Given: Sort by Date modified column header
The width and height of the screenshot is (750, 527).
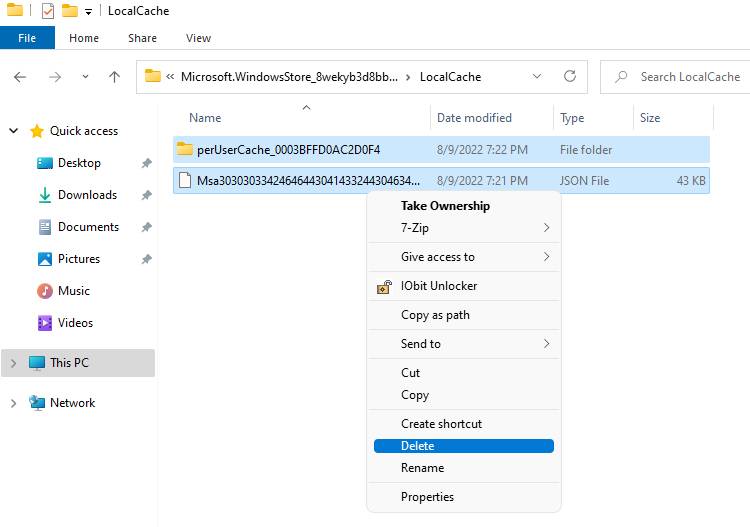Looking at the screenshot, I should (474, 118).
